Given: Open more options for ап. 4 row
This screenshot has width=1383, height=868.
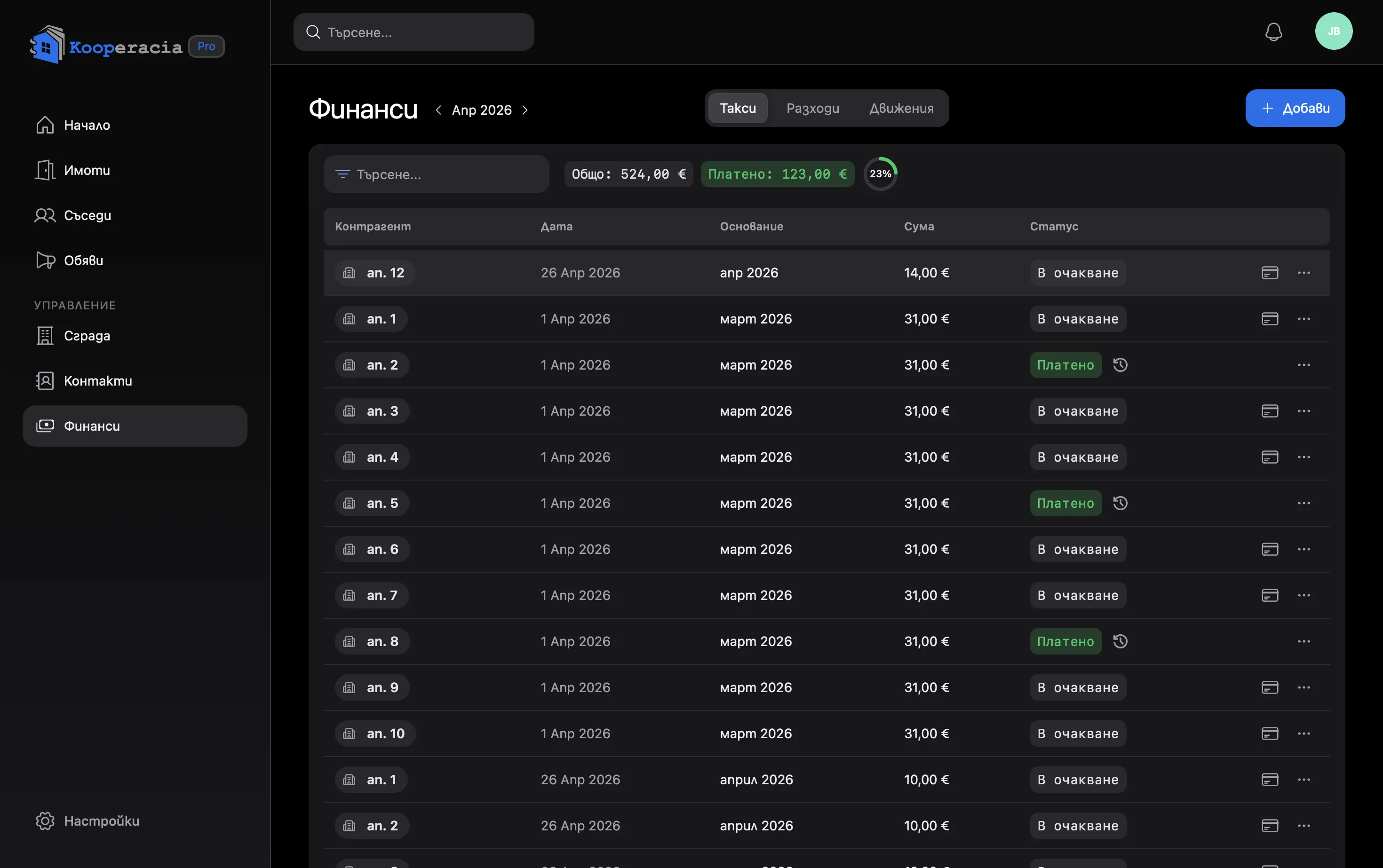Looking at the screenshot, I should pyautogui.click(x=1303, y=457).
